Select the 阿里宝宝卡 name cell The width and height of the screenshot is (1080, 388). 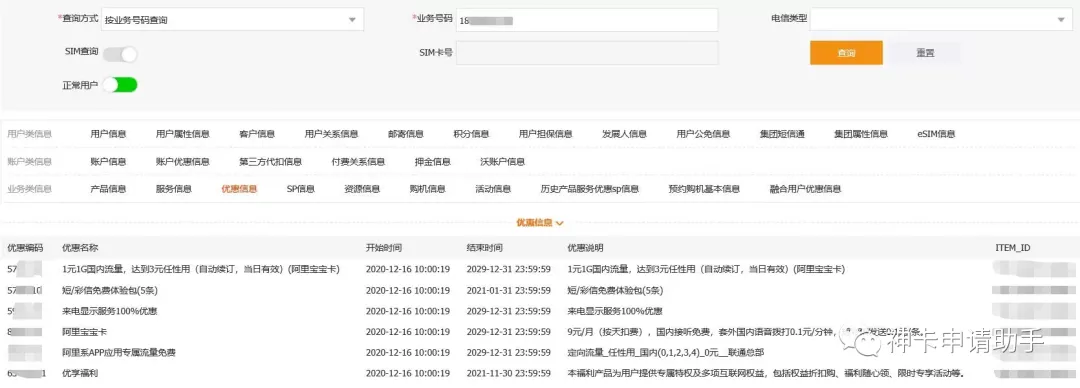(84, 331)
